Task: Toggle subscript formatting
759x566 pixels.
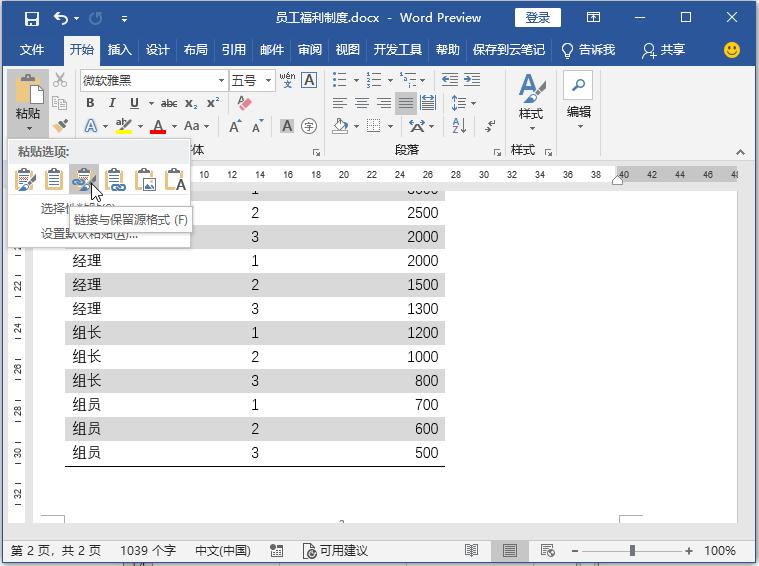Action: click(191, 103)
